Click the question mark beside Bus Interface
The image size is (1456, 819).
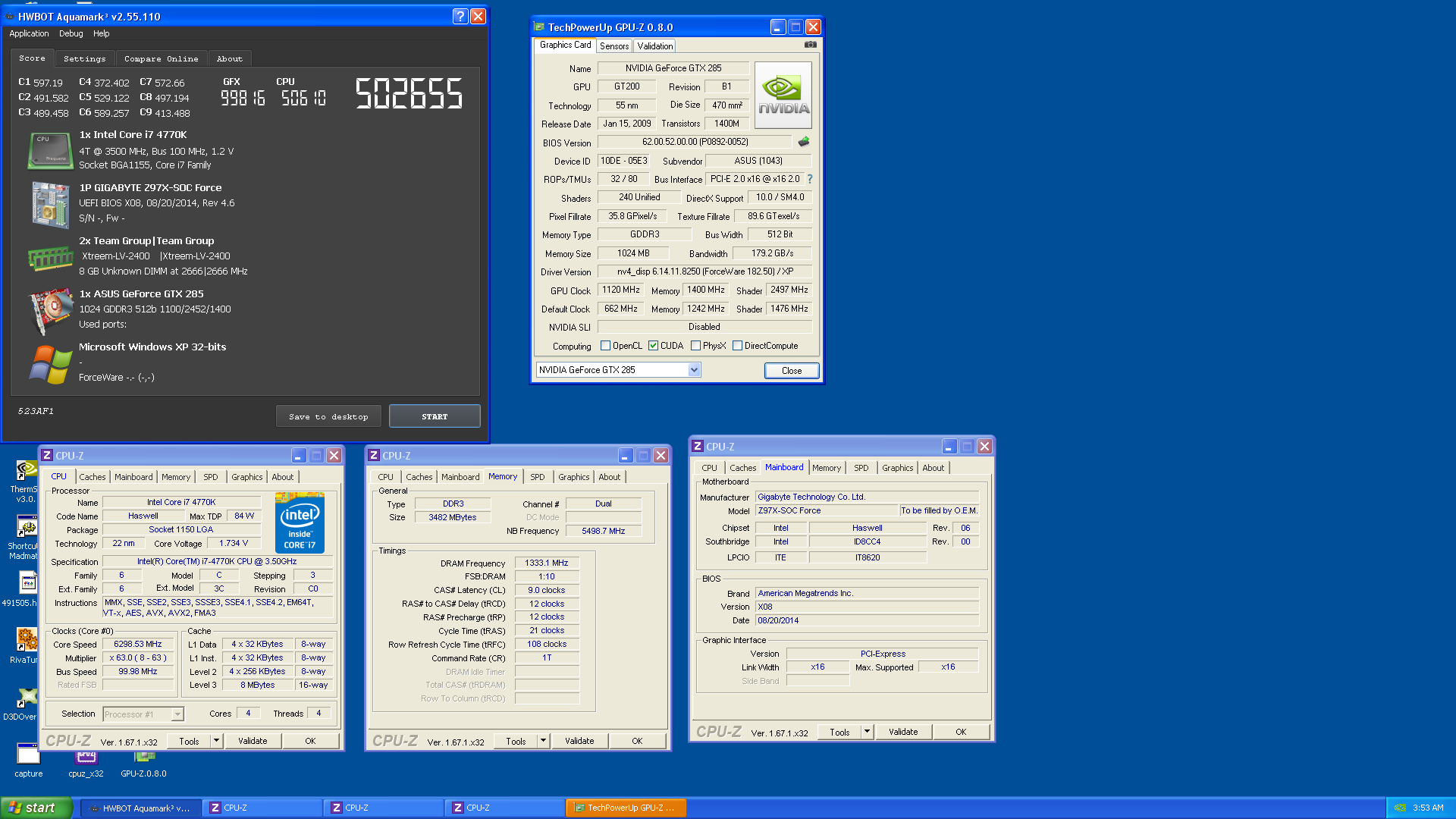(x=810, y=179)
